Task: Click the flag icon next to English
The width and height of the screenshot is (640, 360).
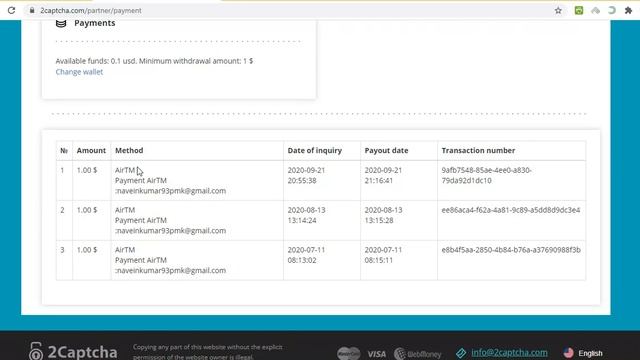Action: click(x=569, y=353)
